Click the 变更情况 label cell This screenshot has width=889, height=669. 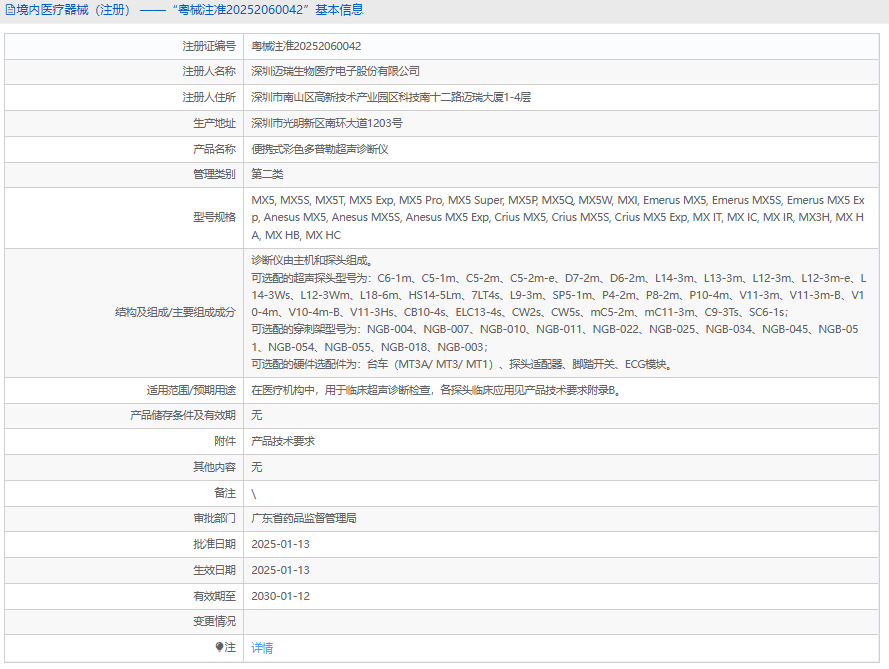tap(124, 621)
